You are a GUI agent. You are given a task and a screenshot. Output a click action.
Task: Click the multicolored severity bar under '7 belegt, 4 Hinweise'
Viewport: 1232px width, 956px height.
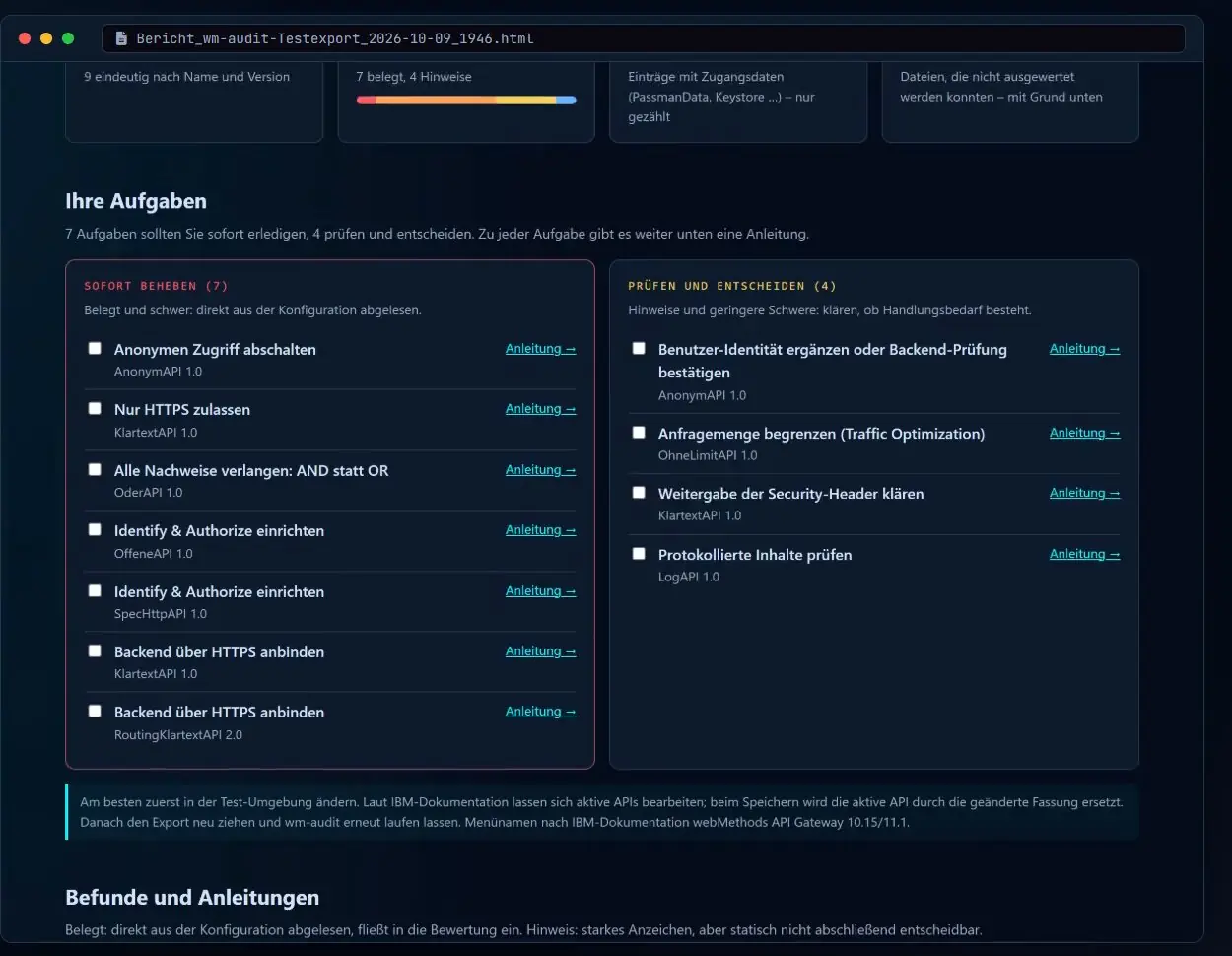pos(466,100)
